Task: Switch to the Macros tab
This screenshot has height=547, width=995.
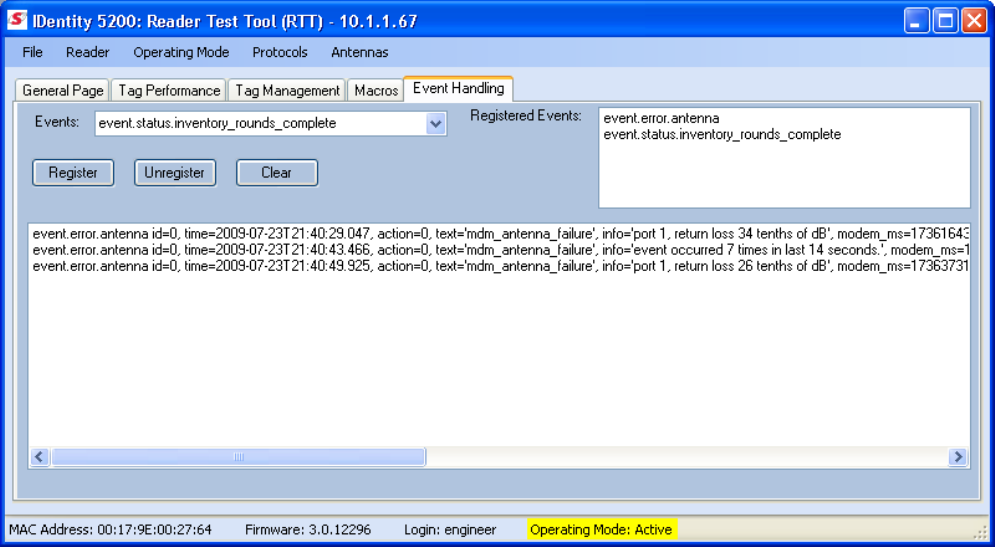Action: (376, 90)
